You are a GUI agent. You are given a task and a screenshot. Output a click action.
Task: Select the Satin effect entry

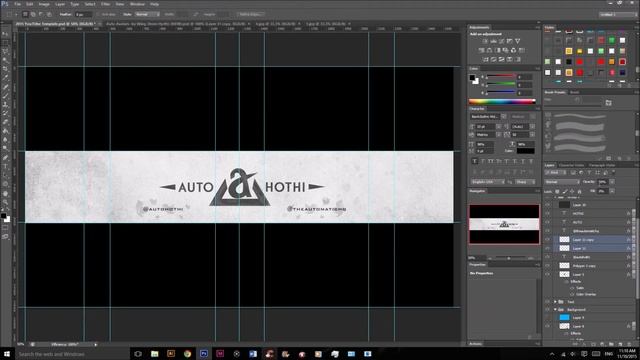580,288
